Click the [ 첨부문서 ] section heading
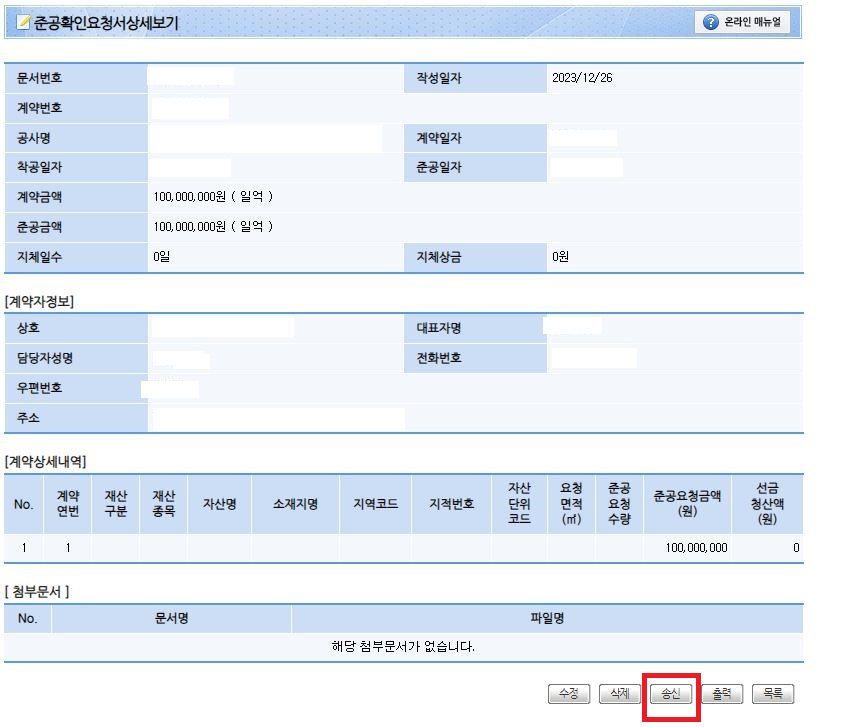 (37, 592)
